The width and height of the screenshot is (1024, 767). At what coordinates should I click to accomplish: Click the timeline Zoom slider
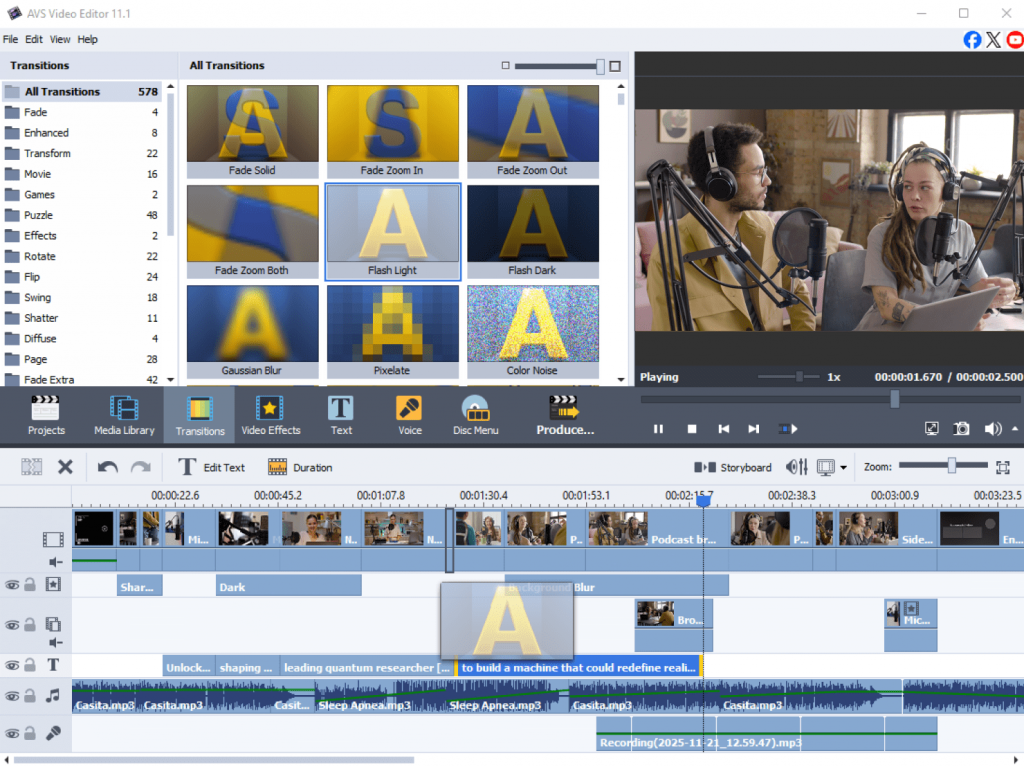click(x=952, y=466)
